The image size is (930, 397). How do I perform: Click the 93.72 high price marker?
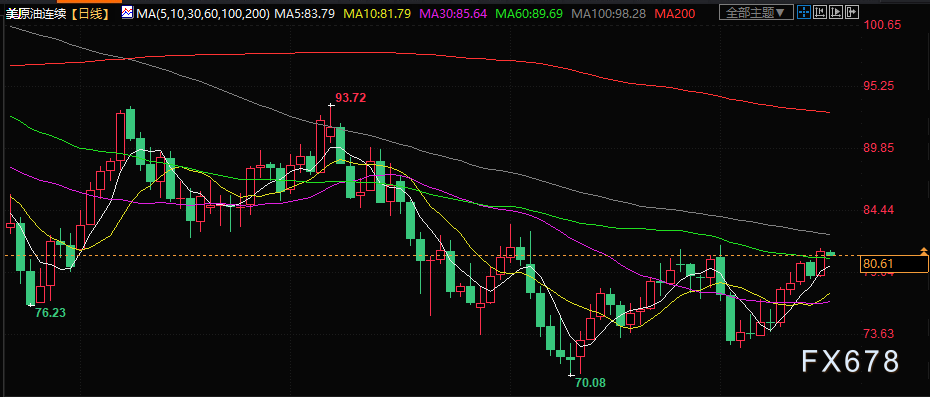351,98
